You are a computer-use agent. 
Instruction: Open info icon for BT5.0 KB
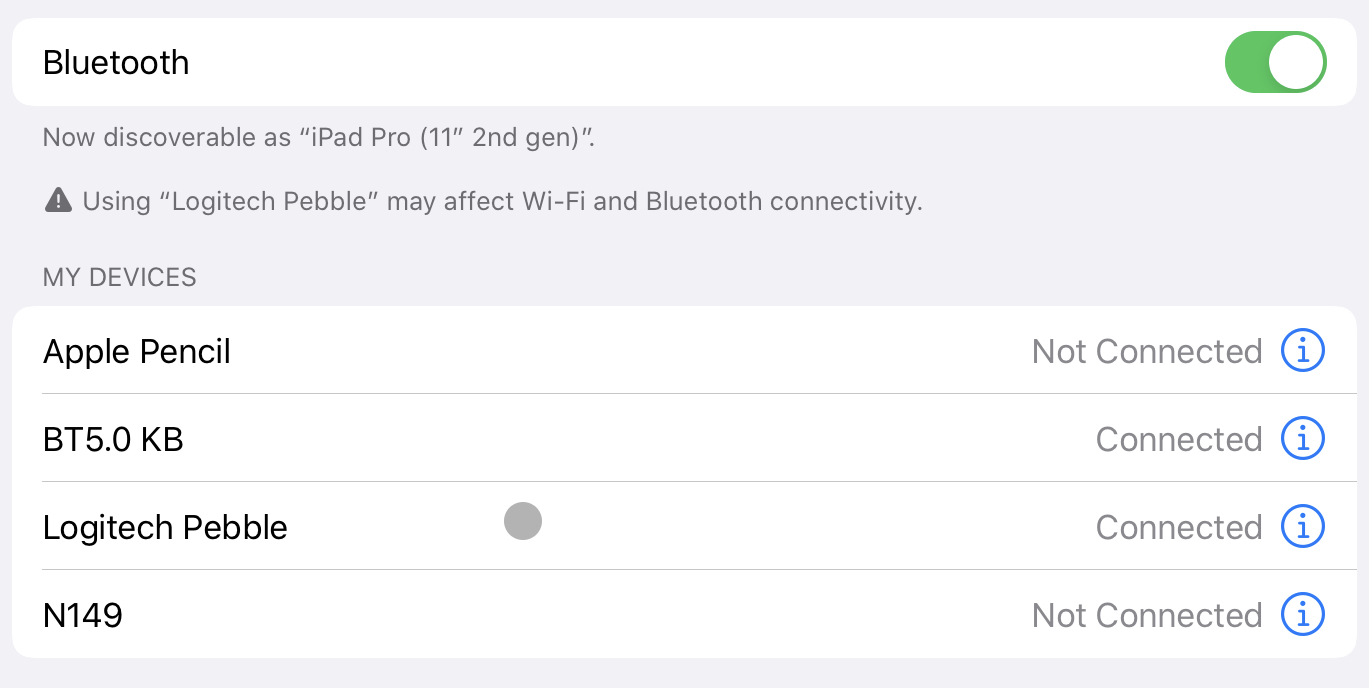coord(1303,439)
